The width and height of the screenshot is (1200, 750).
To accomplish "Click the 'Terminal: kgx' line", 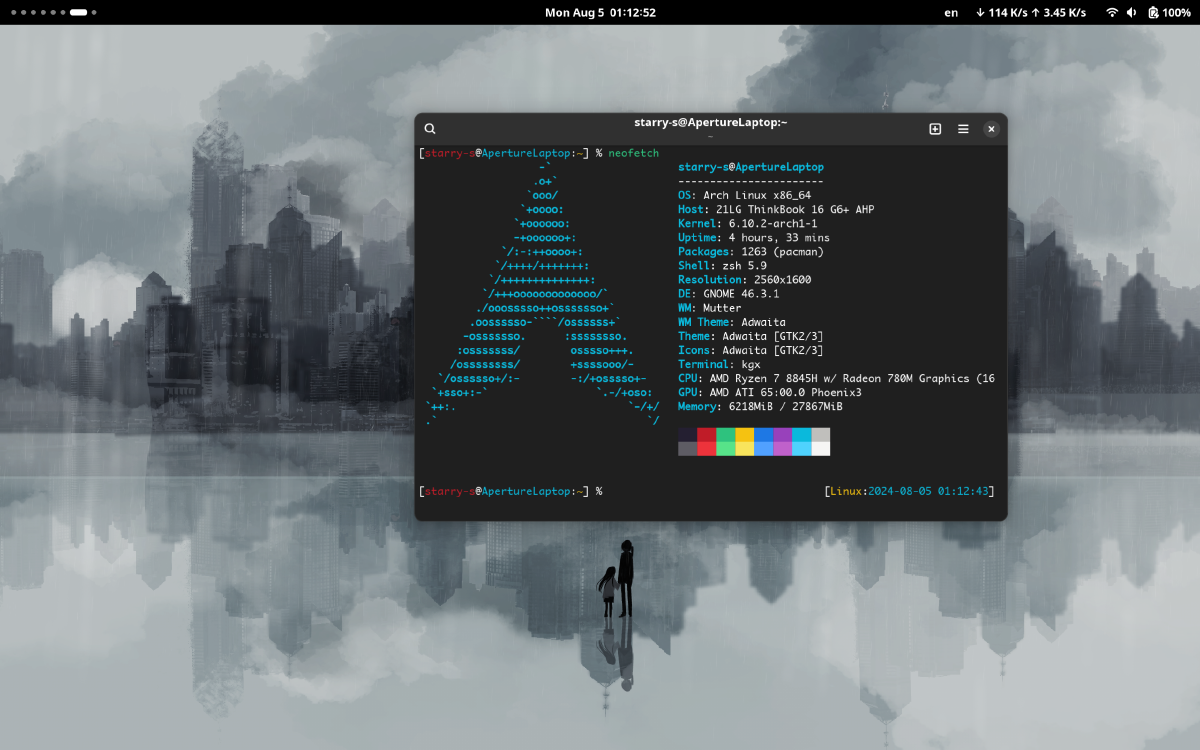I will coord(719,364).
